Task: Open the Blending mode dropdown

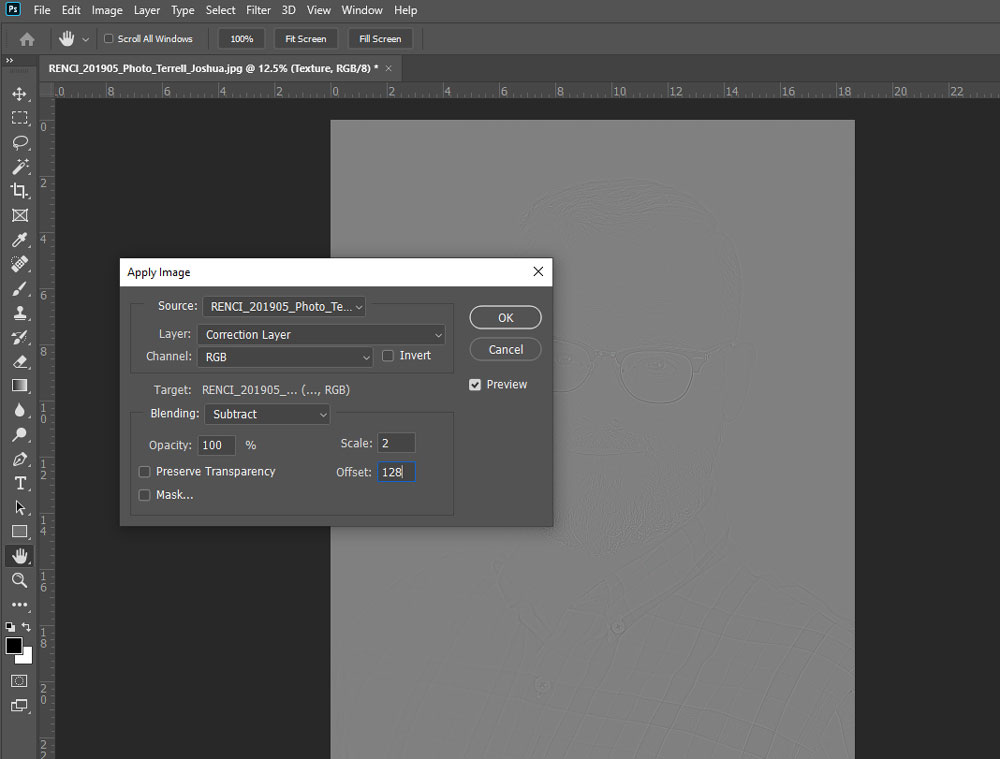Action: pos(267,414)
